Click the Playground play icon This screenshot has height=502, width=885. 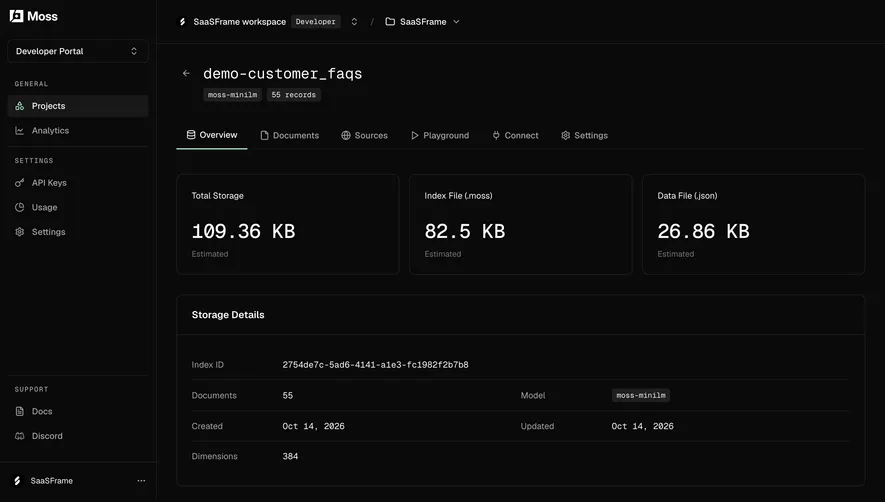(415, 136)
